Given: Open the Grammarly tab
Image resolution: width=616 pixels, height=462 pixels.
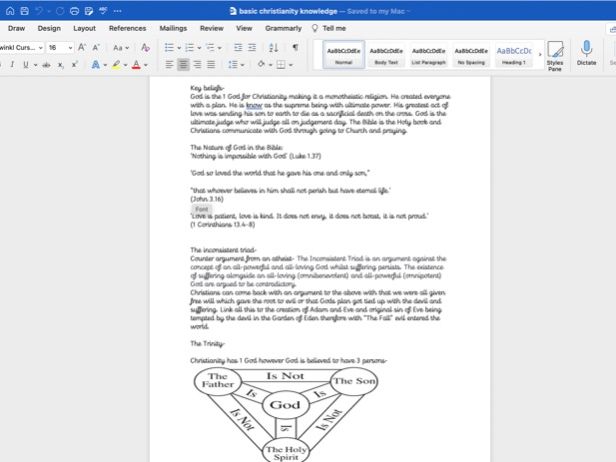Looking at the screenshot, I should coord(283,28).
